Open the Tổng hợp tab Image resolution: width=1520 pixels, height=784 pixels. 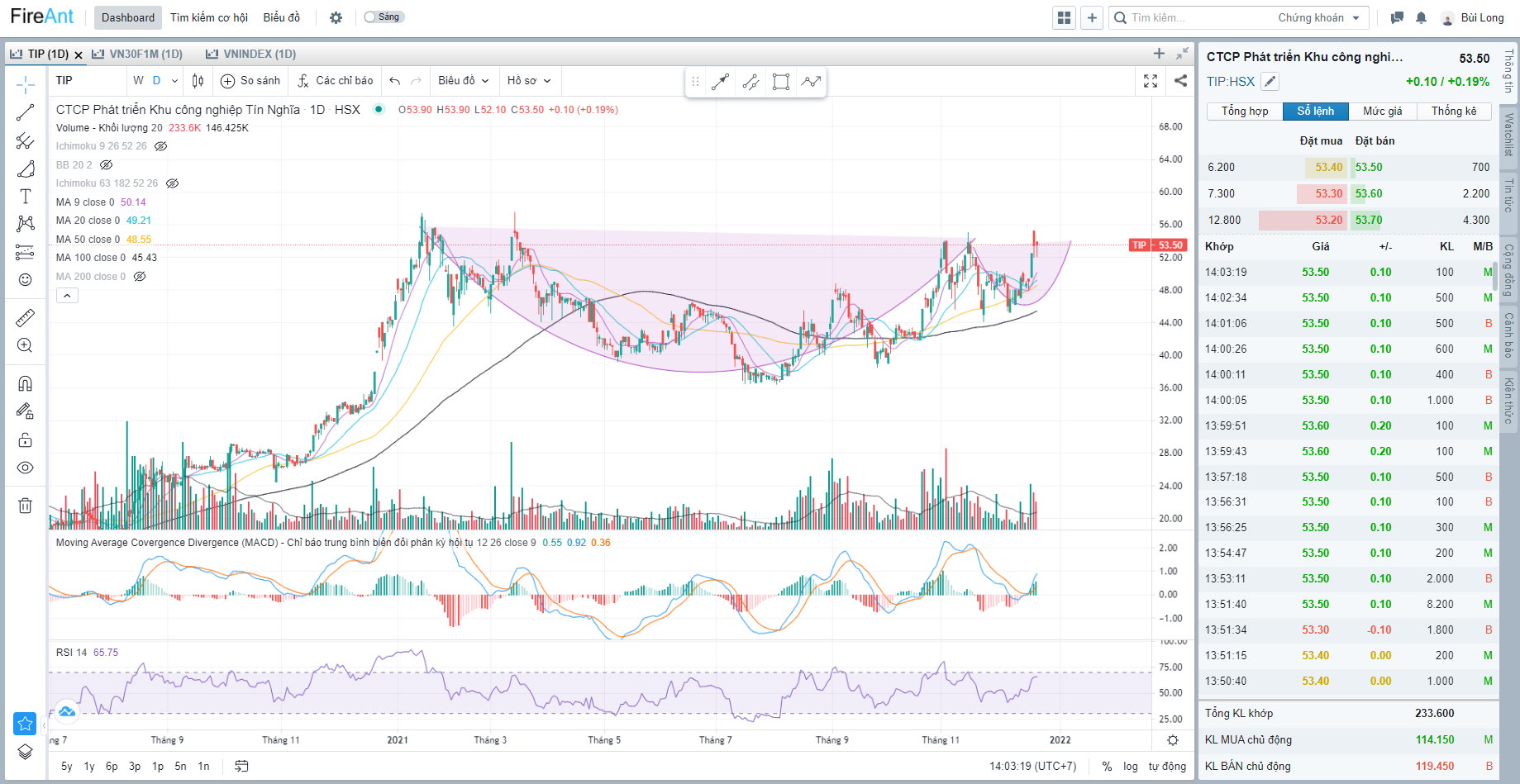click(1245, 111)
